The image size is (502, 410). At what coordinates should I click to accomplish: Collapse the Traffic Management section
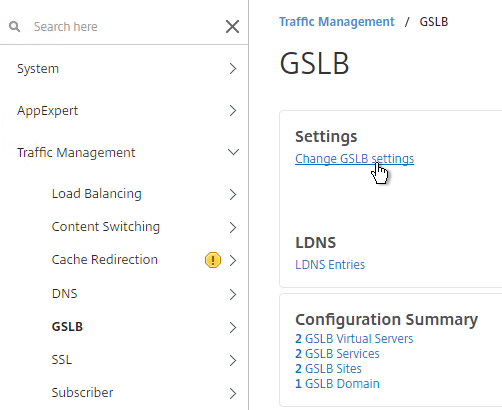pyautogui.click(x=233, y=152)
